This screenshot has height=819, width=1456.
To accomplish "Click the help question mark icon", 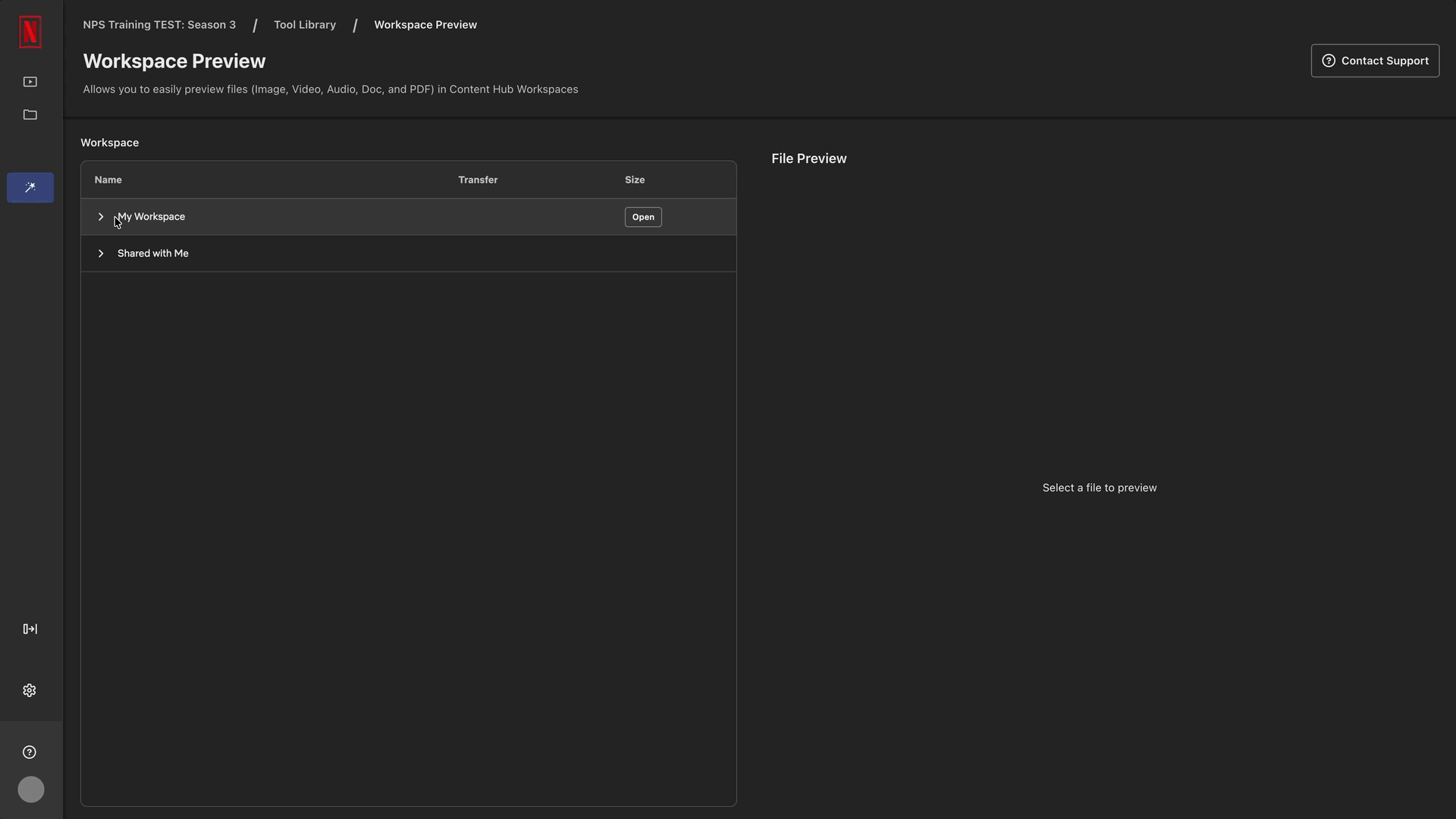I will point(29,752).
